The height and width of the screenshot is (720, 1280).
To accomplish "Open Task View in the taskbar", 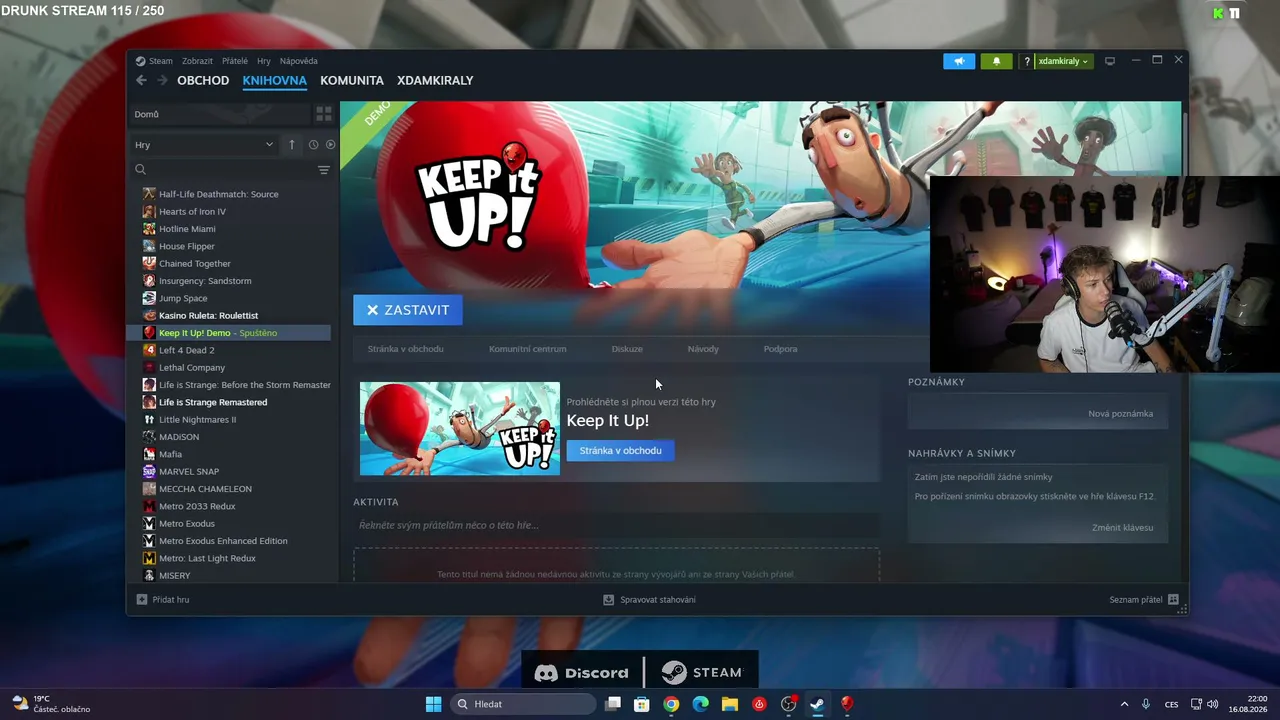I will [613, 704].
